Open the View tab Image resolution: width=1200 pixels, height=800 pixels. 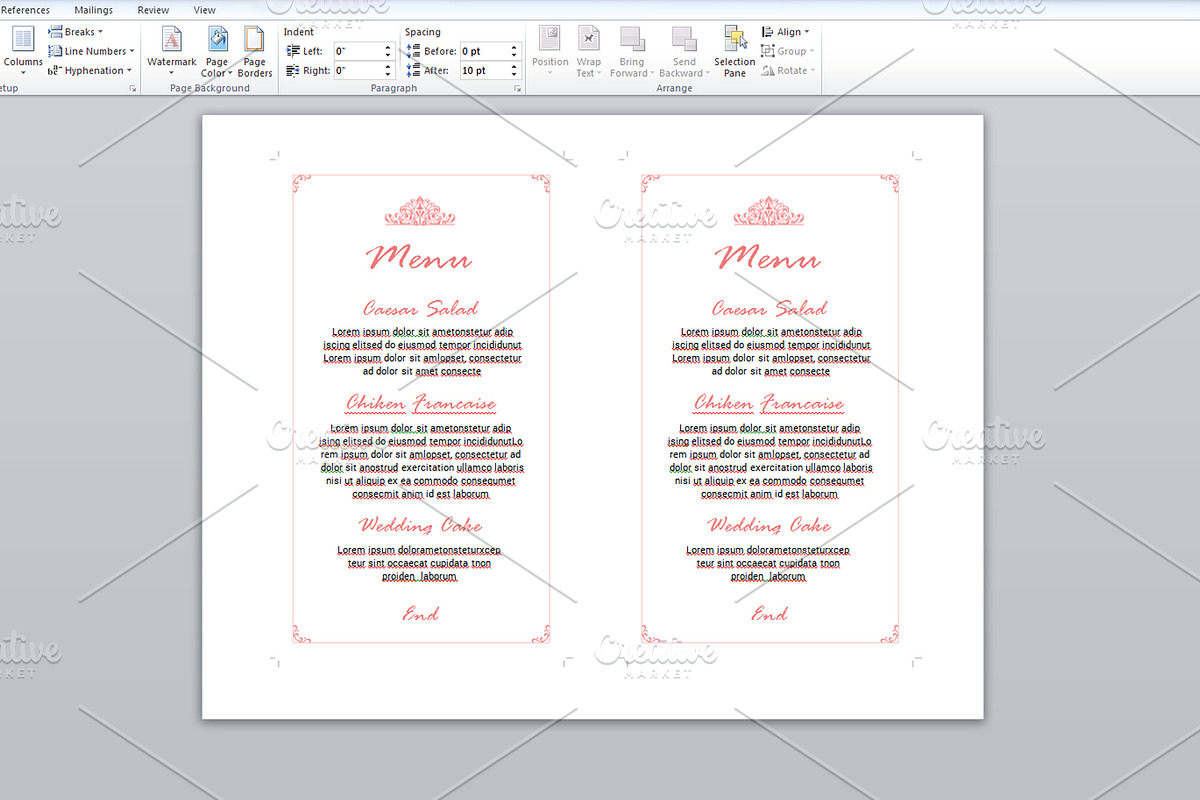(204, 9)
